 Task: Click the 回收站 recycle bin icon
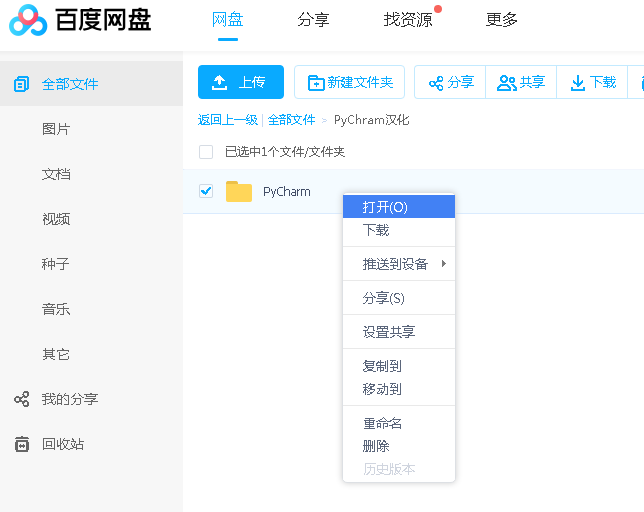(x=21, y=444)
